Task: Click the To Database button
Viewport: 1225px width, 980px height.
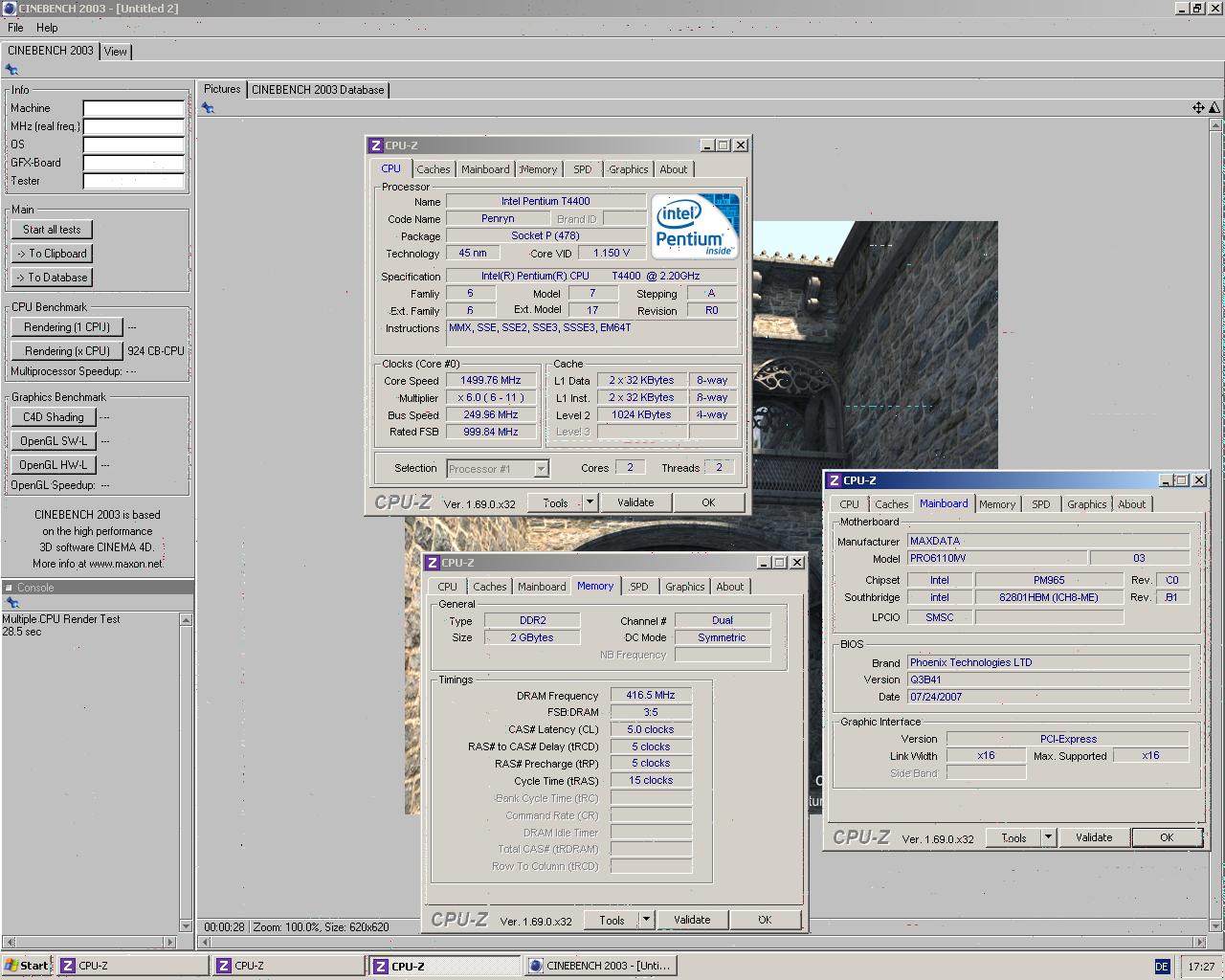Action: (x=53, y=278)
